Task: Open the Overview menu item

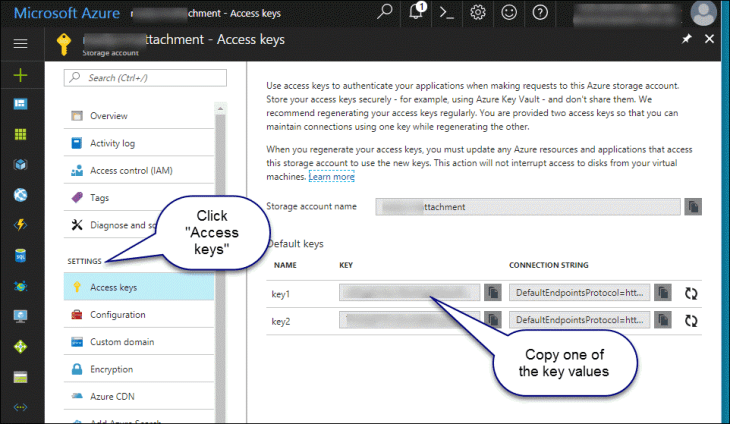Action: [139, 116]
